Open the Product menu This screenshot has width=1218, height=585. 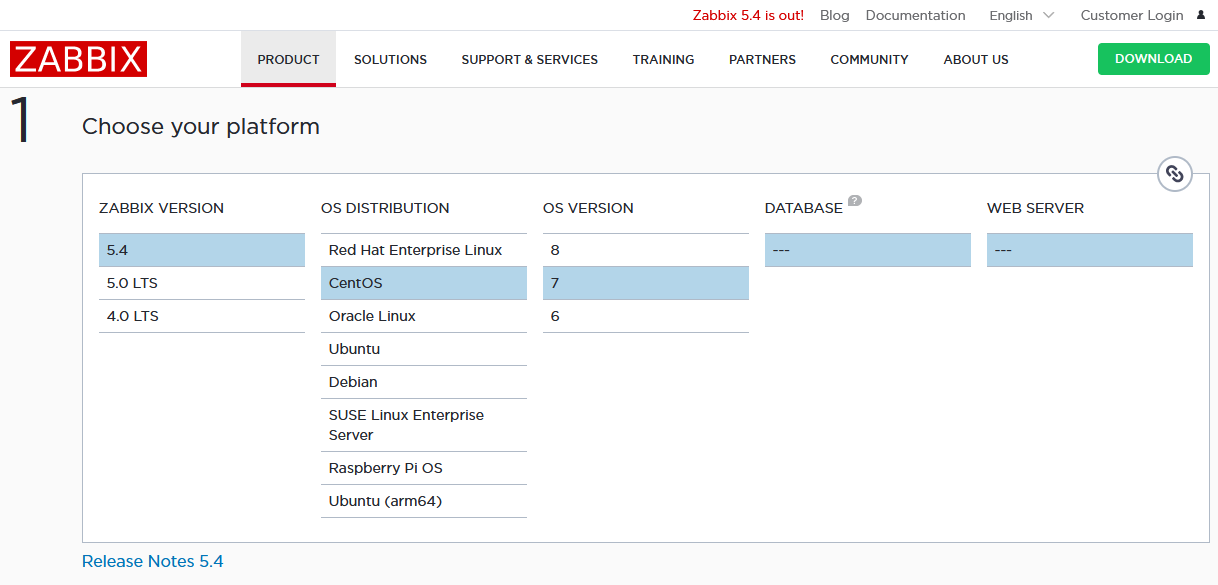[x=288, y=59]
